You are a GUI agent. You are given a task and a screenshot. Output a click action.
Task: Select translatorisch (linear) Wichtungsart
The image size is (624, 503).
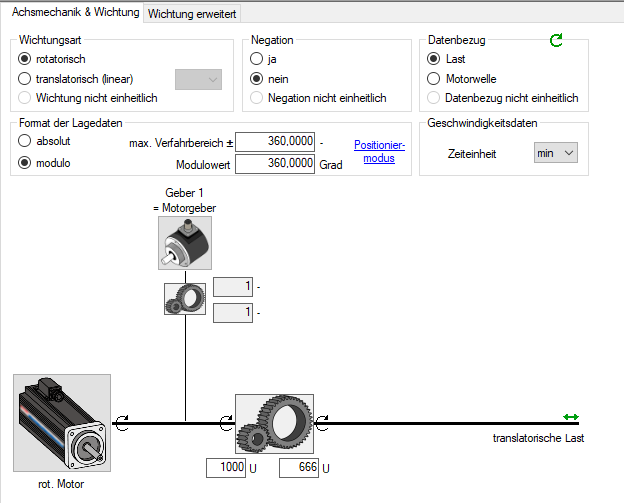(x=25, y=78)
